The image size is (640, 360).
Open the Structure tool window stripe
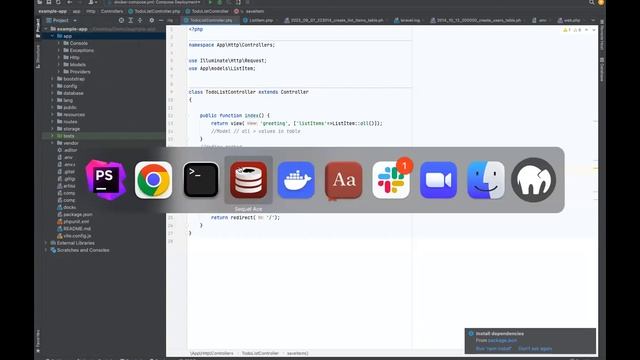coord(38,56)
